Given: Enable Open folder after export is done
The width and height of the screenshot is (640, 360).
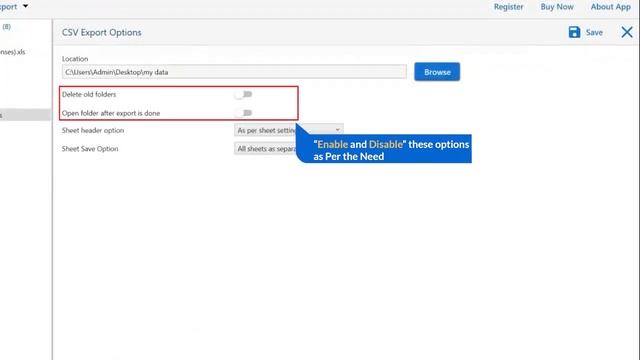Looking at the screenshot, I should pyautogui.click(x=243, y=113).
